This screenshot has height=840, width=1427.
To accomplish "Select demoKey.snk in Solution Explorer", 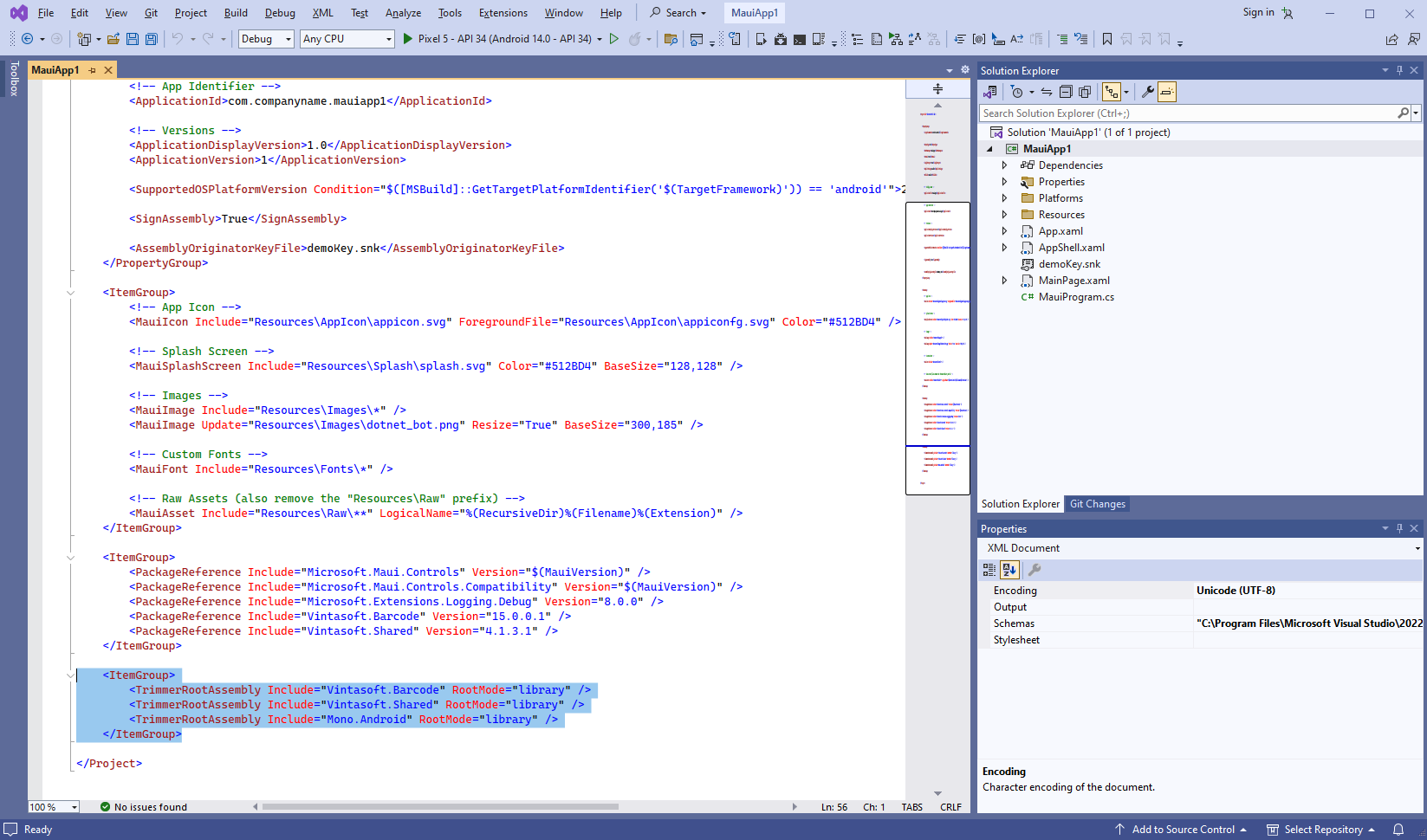I will 1069,264.
